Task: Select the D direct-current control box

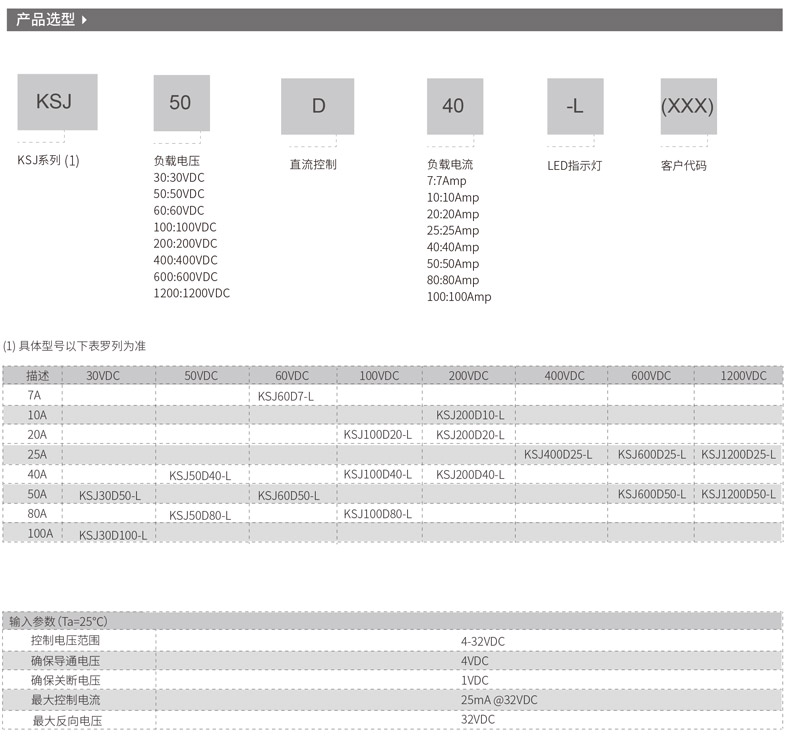Action: pos(319,106)
